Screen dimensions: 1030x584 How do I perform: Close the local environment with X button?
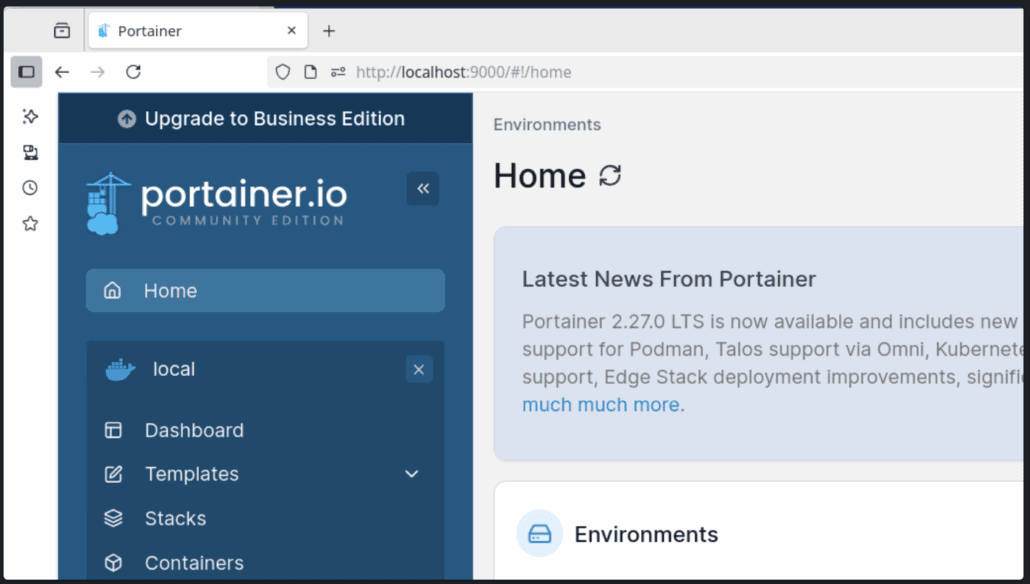click(419, 370)
